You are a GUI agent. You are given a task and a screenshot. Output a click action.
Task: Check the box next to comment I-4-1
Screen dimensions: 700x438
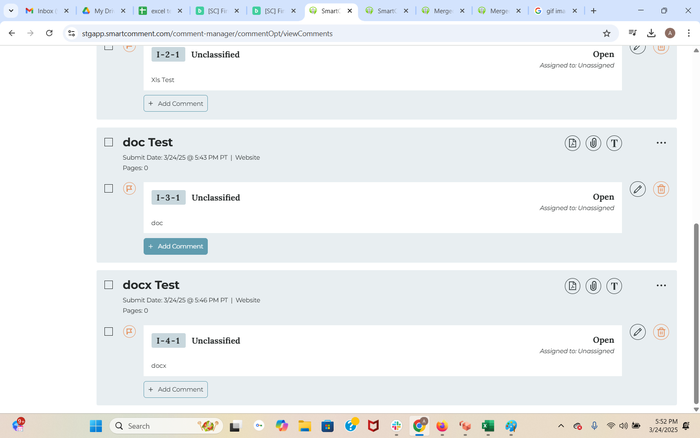tap(109, 331)
